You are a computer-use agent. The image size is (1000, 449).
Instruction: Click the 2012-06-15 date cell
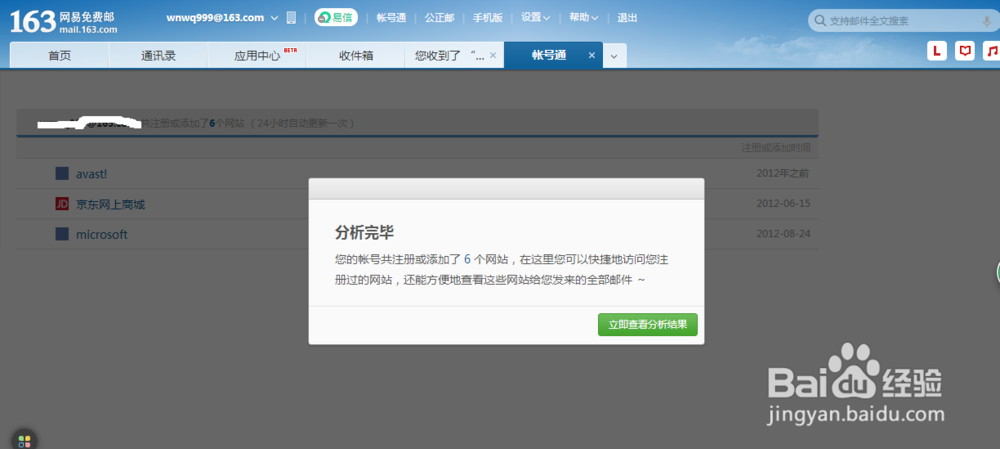pyautogui.click(x=783, y=203)
